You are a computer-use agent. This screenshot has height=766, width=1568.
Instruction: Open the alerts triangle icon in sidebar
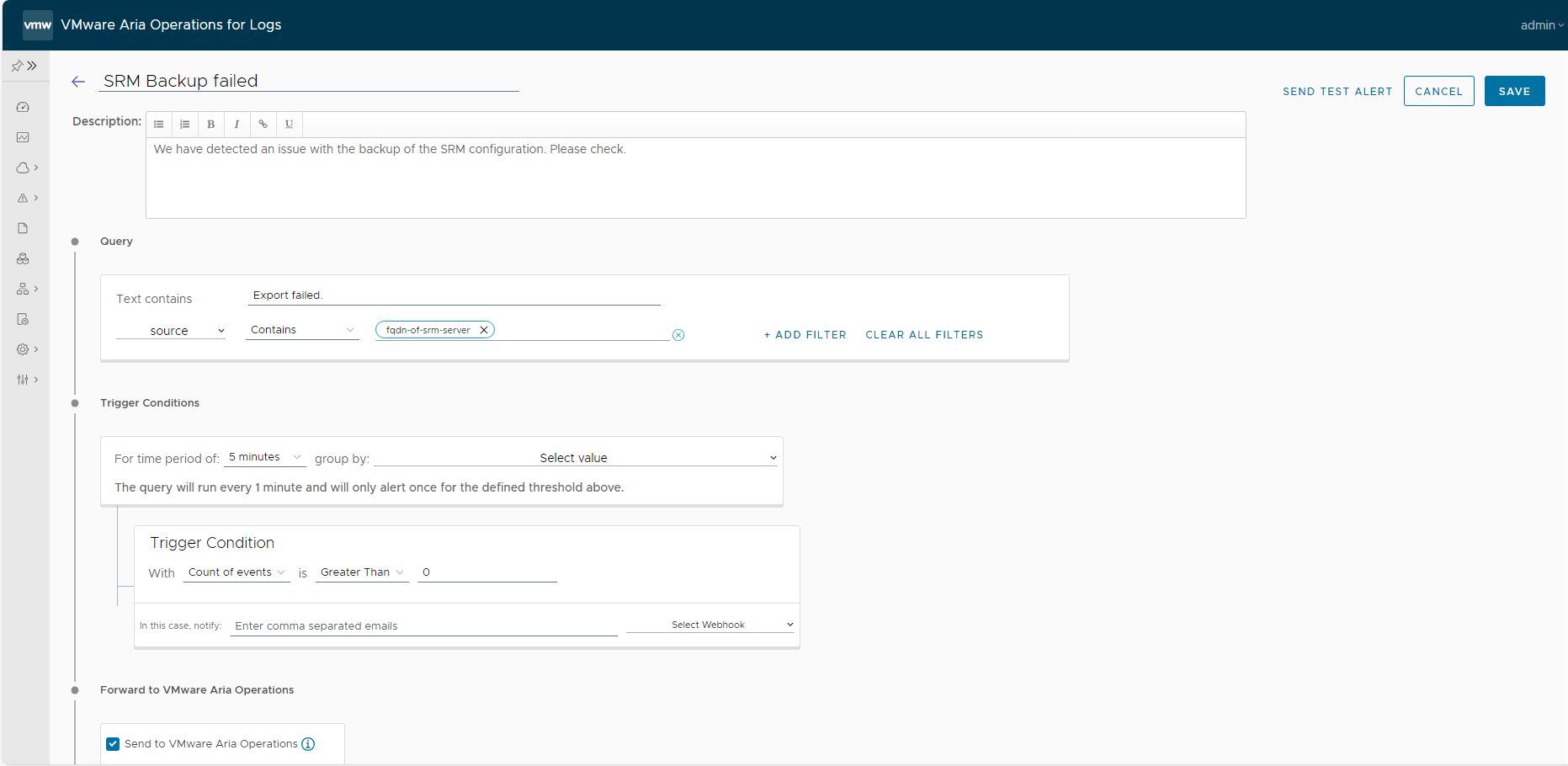(23, 198)
